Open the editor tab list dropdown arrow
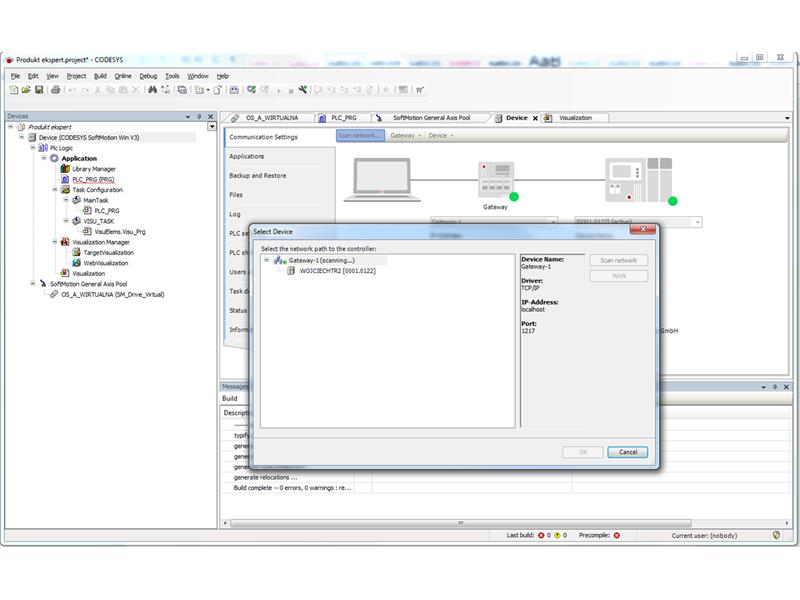The width and height of the screenshot is (800, 600). [x=787, y=118]
